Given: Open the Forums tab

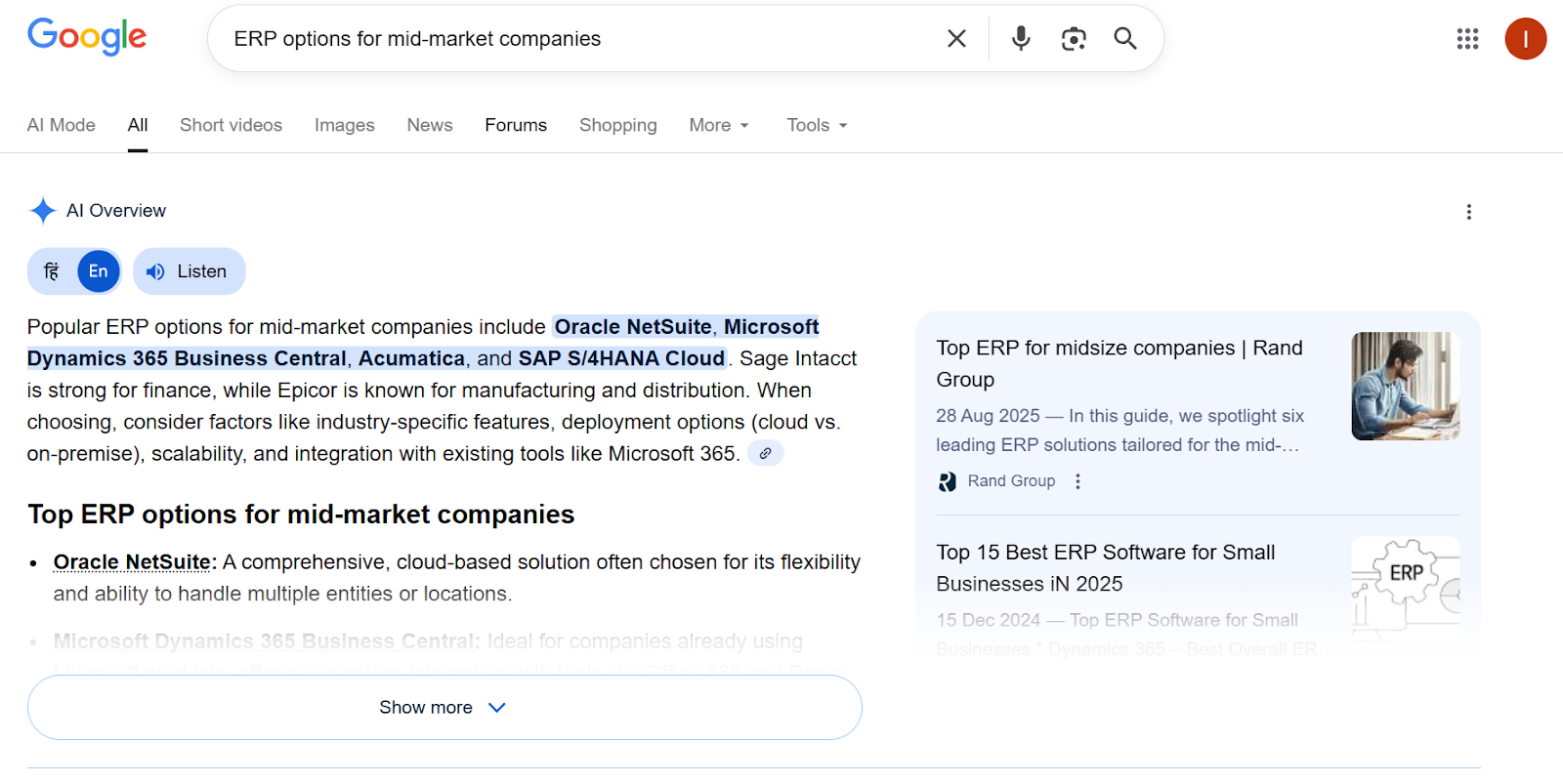Looking at the screenshot, I should [x=516, y=125].
